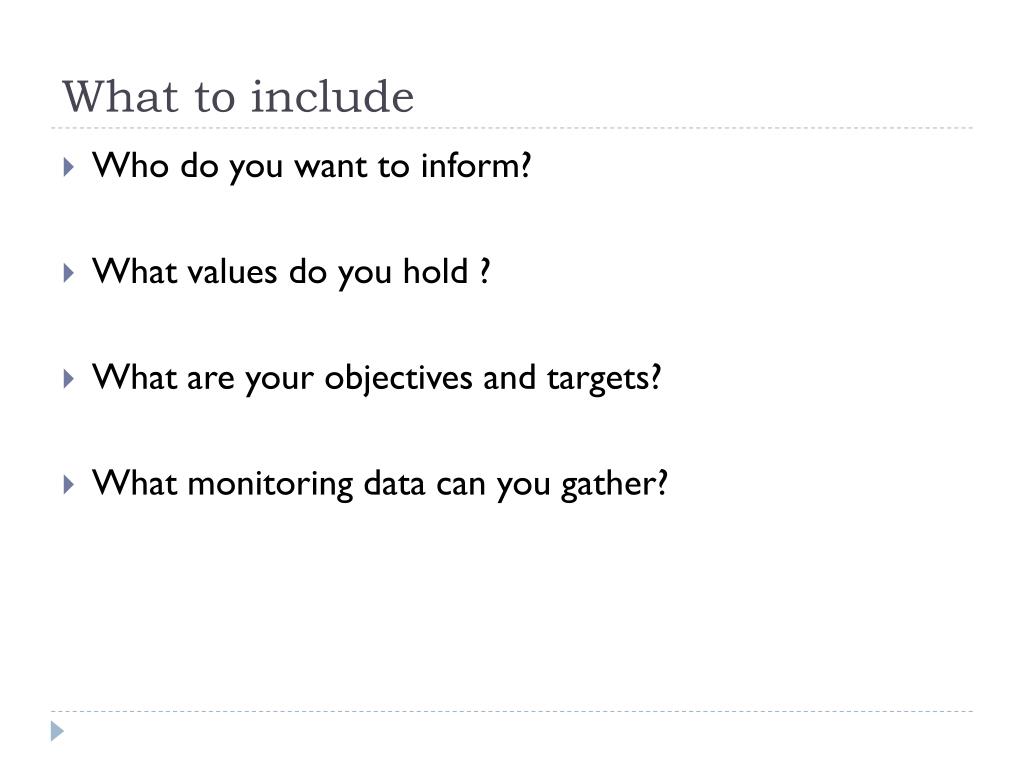The height and width of the screenshot is (768, 1024).
Task: Click the word "targets?" in the third bullet
Action: pyautogui.click(x=604, y=379)
